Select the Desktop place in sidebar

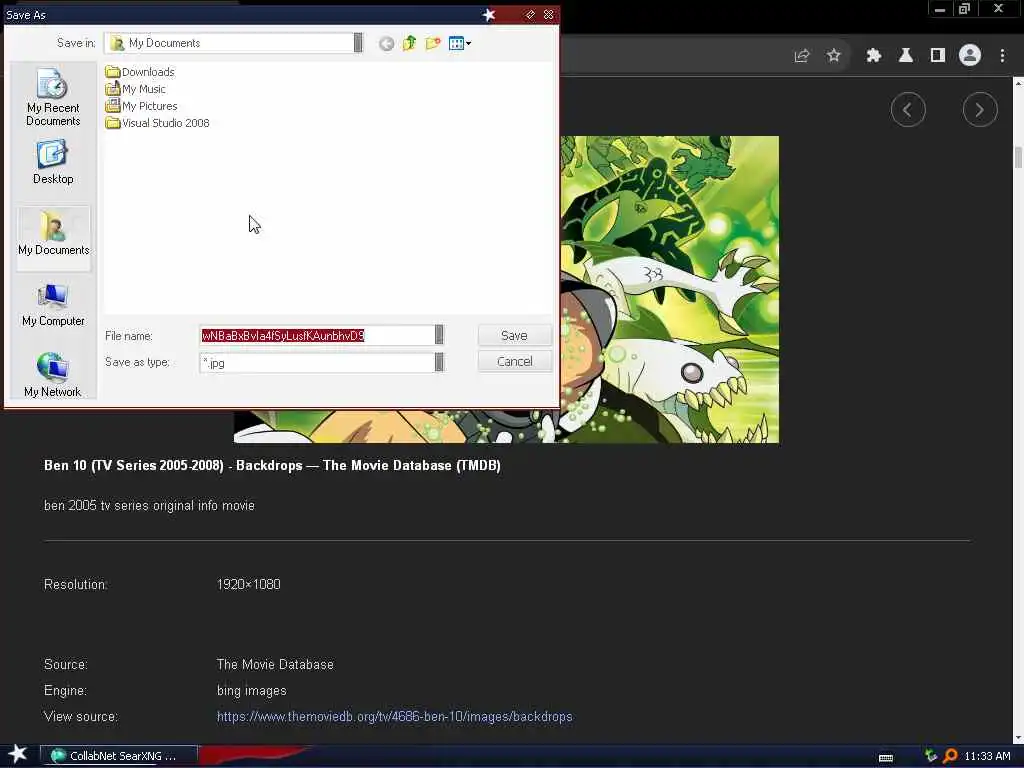coord(53,163)
